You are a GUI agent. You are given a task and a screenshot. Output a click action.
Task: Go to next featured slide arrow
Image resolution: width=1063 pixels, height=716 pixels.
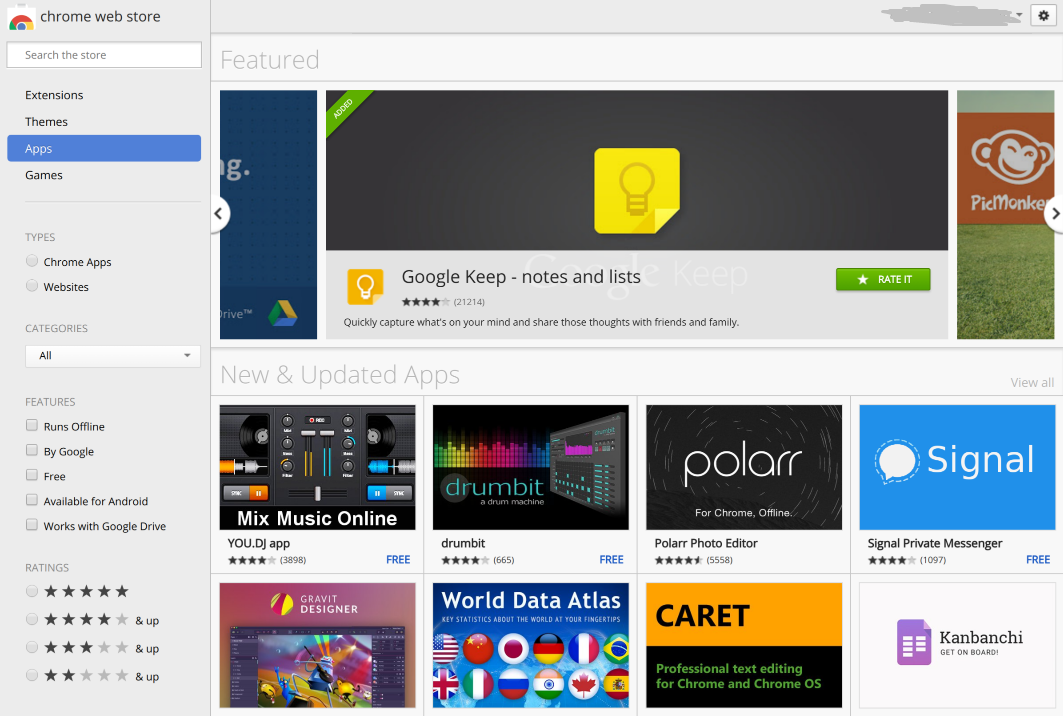click(x=1054, y=214)
